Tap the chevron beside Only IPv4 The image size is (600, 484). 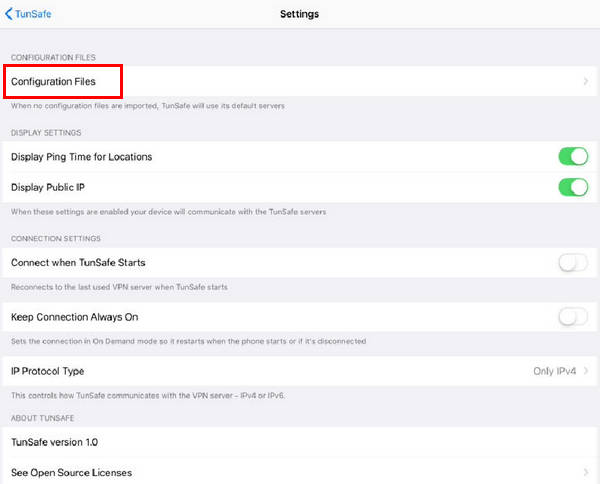[x=586, y=371]
